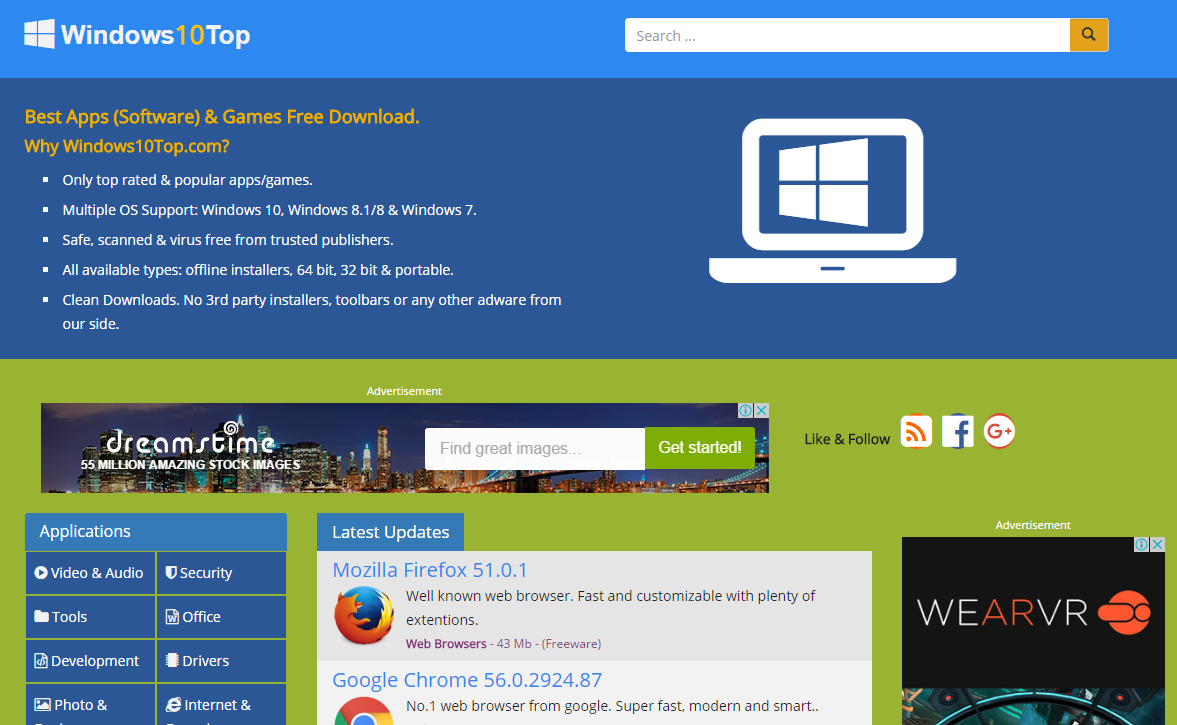
Task: Click the Clean Downloads bullet text
Action: pyautogui.click(x=312, y=311)
